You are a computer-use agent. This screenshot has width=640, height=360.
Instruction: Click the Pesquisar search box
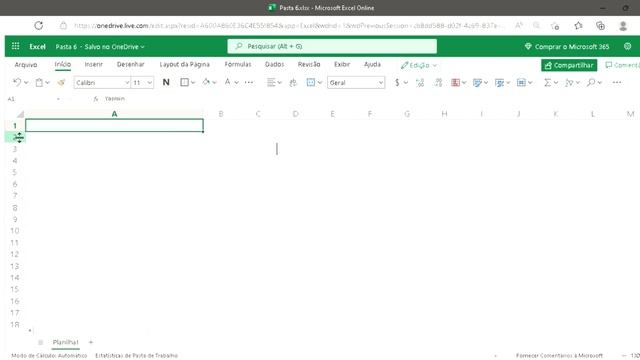tap(332, 47)
